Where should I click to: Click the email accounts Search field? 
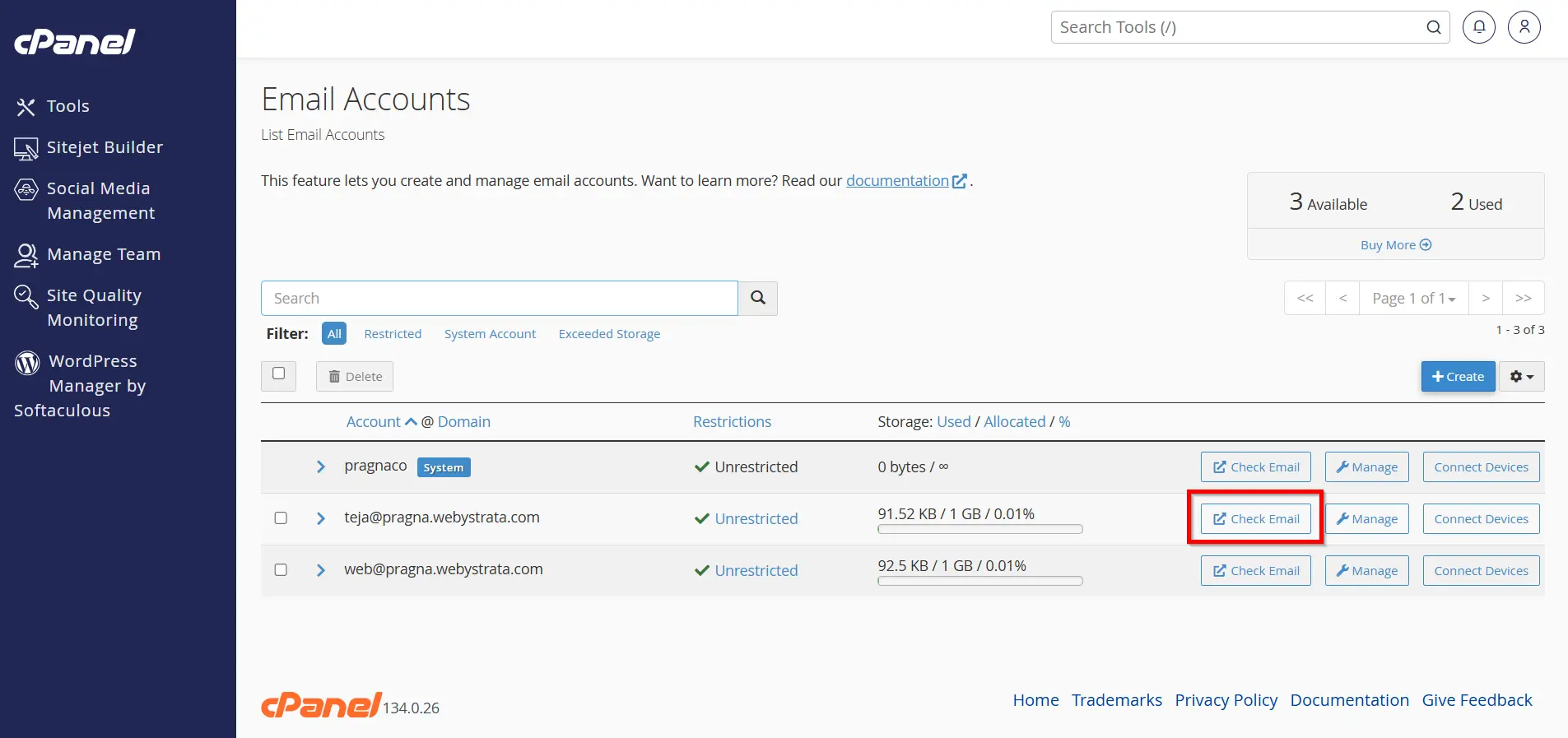point(500,298)
